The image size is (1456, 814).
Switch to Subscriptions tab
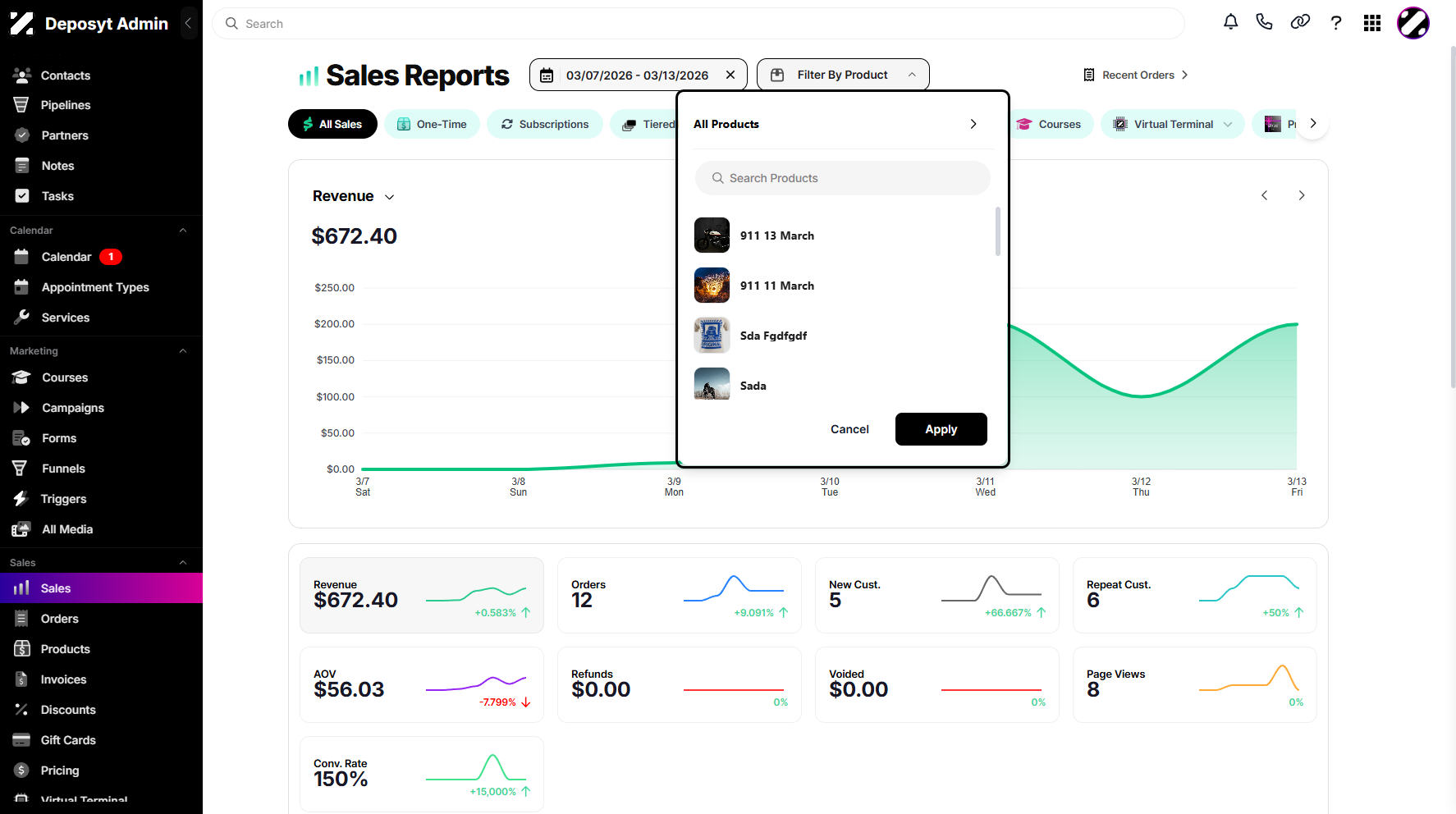pyautogui.click(x=545, y=124)
